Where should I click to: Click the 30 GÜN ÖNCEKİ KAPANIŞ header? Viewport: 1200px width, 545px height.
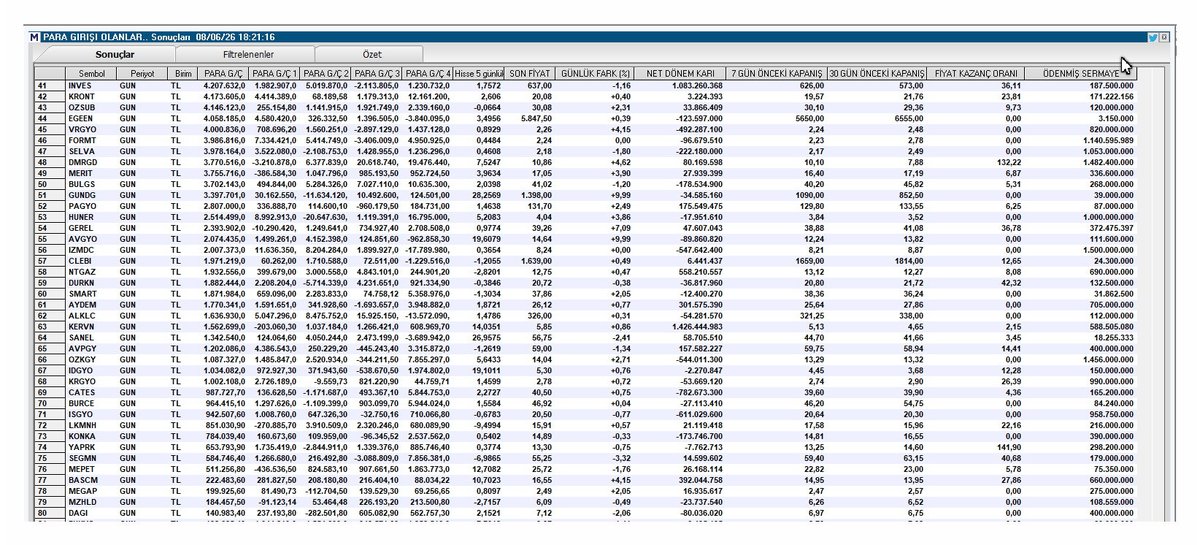878,74
